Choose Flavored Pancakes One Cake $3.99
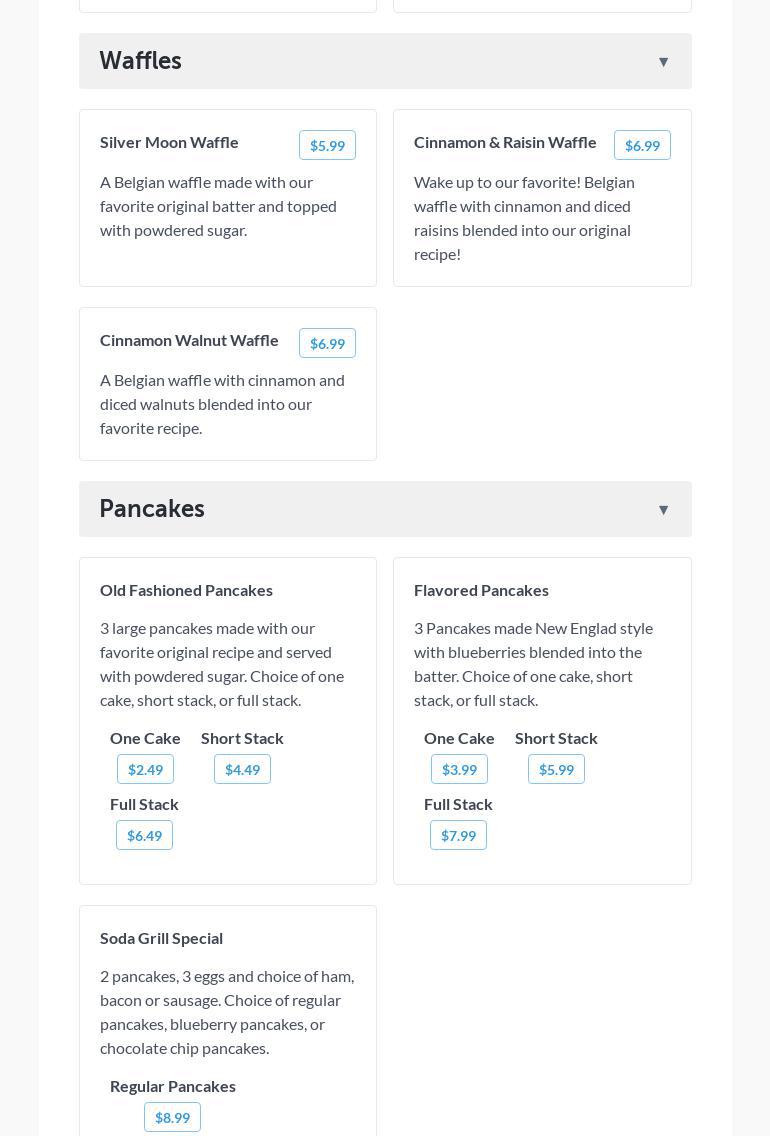Viewport: 770px width, 1136px height. pos(459,770)
